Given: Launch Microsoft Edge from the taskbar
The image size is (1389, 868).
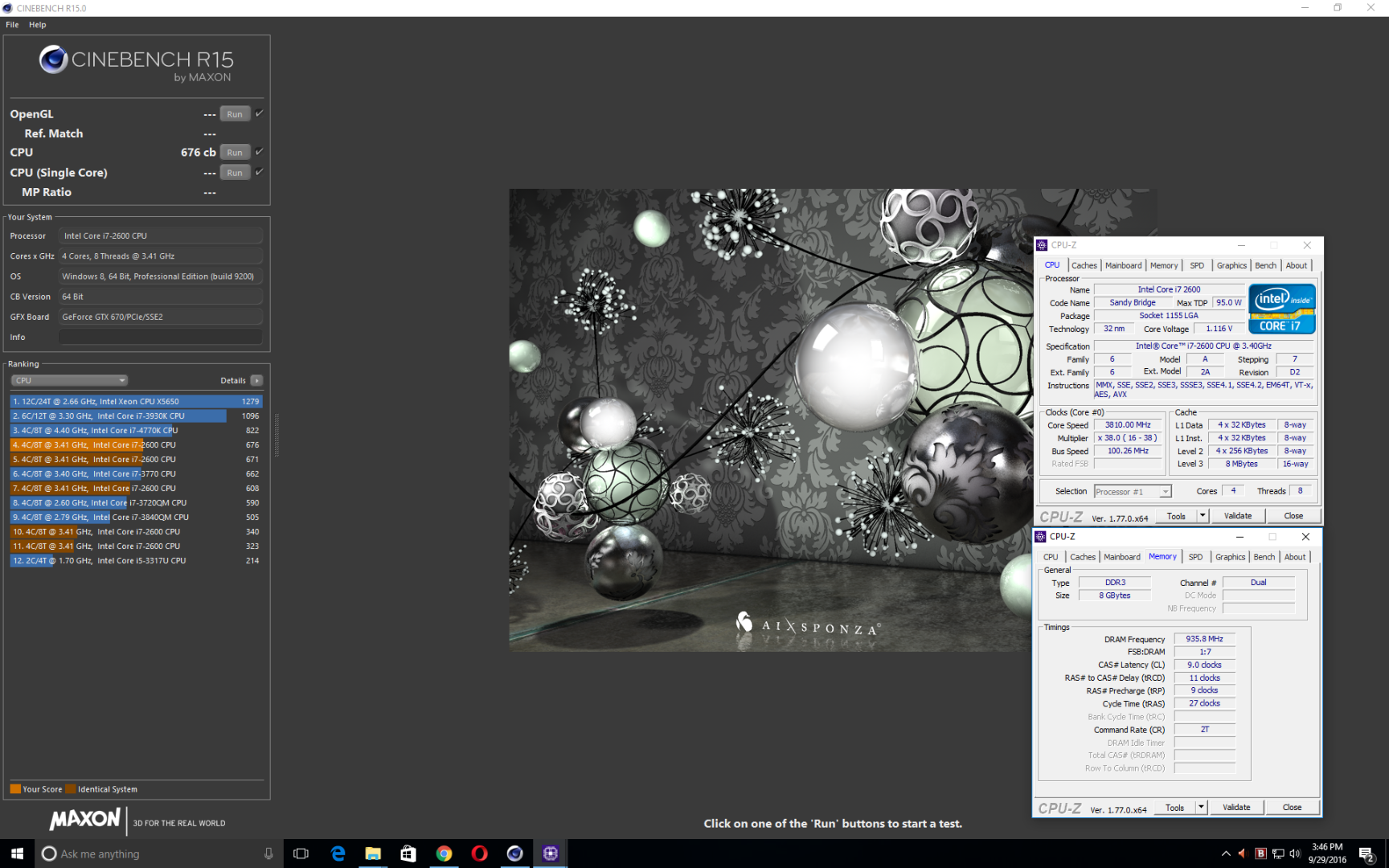Looking at the screenshot, I should coord(338,854).
